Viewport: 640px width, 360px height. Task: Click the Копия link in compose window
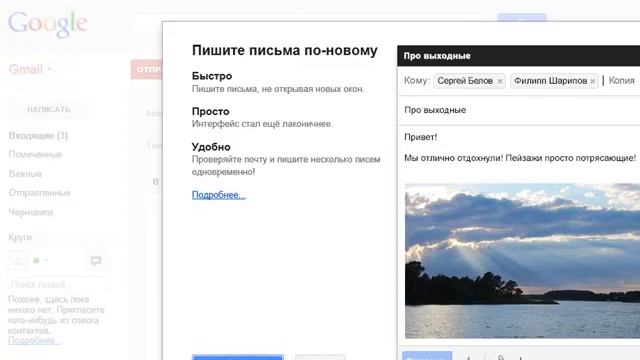(622, 81)
